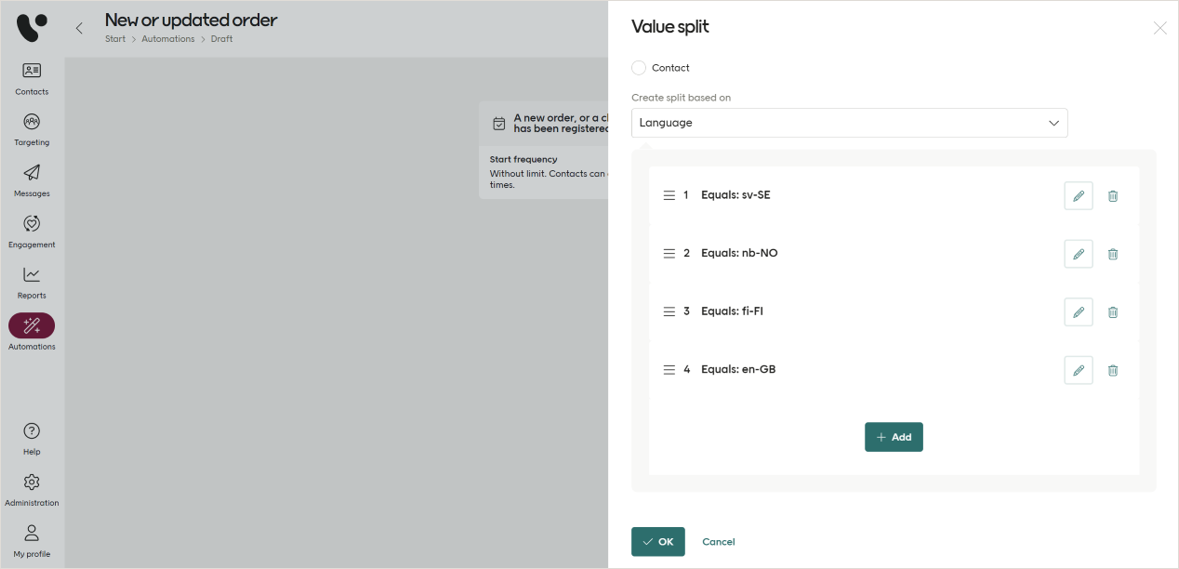Cancel the value split dialog
Screen dimensions: 1179x569
pos(718,541)
